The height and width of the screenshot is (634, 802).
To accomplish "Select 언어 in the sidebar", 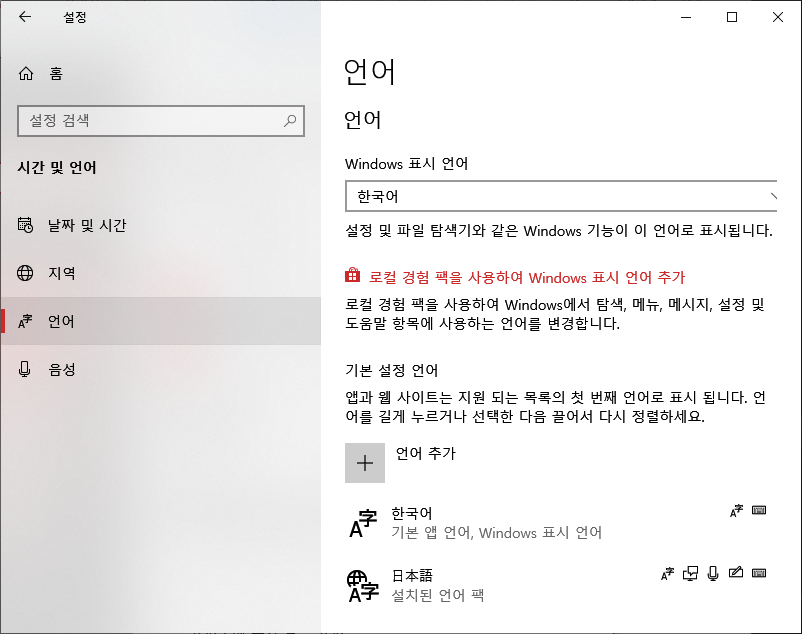I will coord(161,321).
